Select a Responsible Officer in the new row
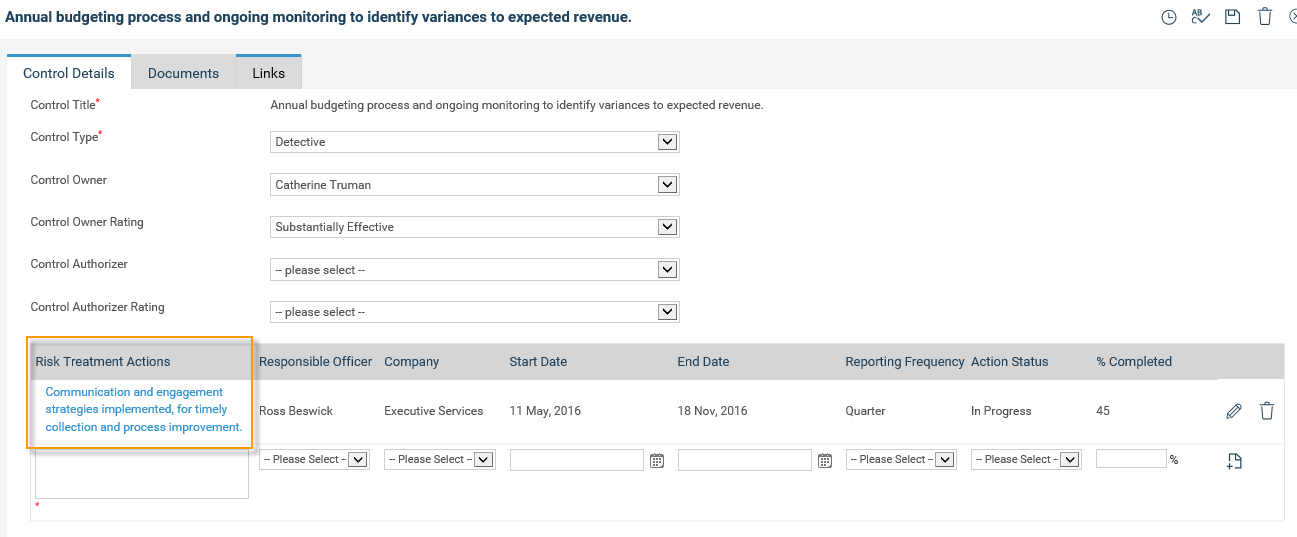This screenshot has height=537, width=1297. [315, 459]
